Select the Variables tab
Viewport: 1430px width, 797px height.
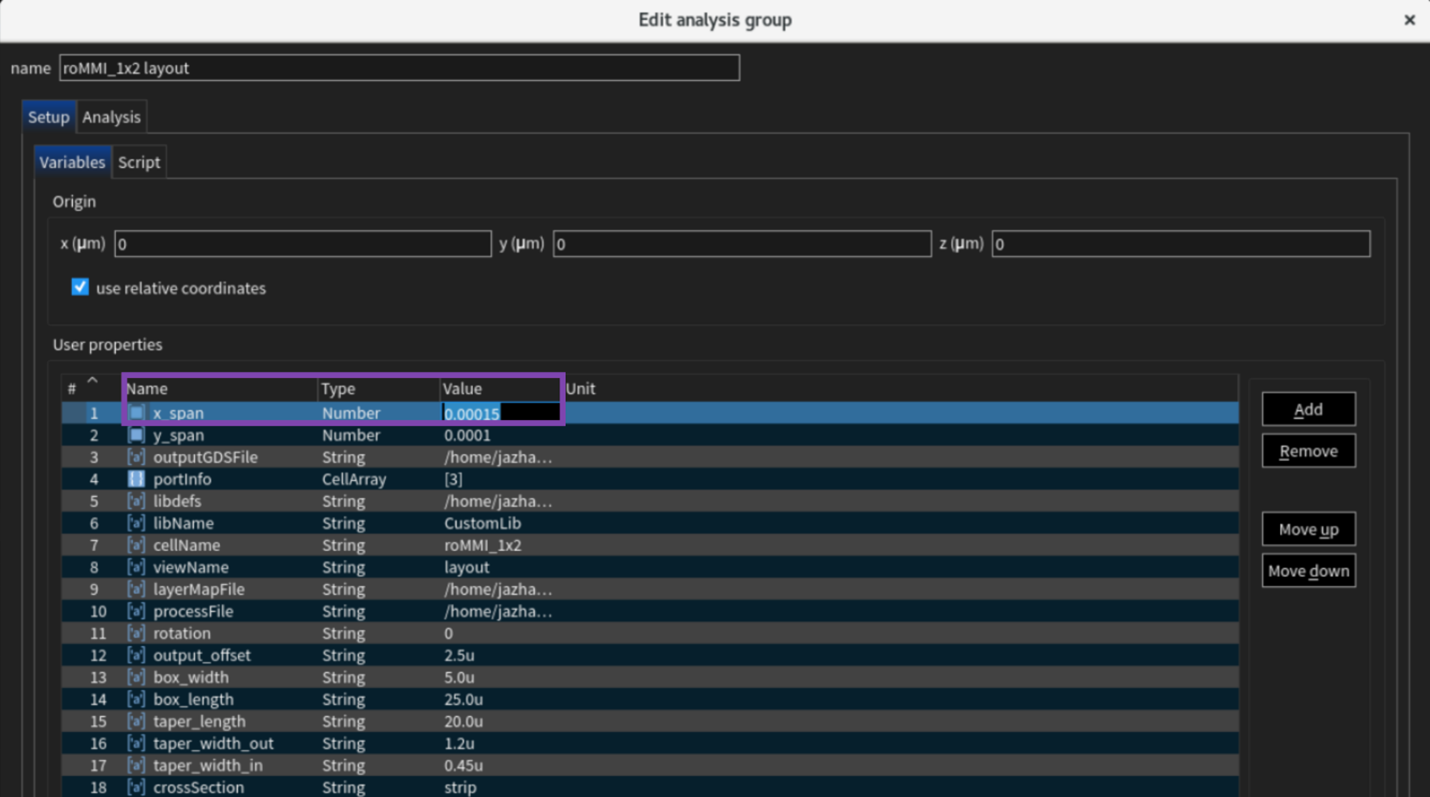[x=72, y=162]
